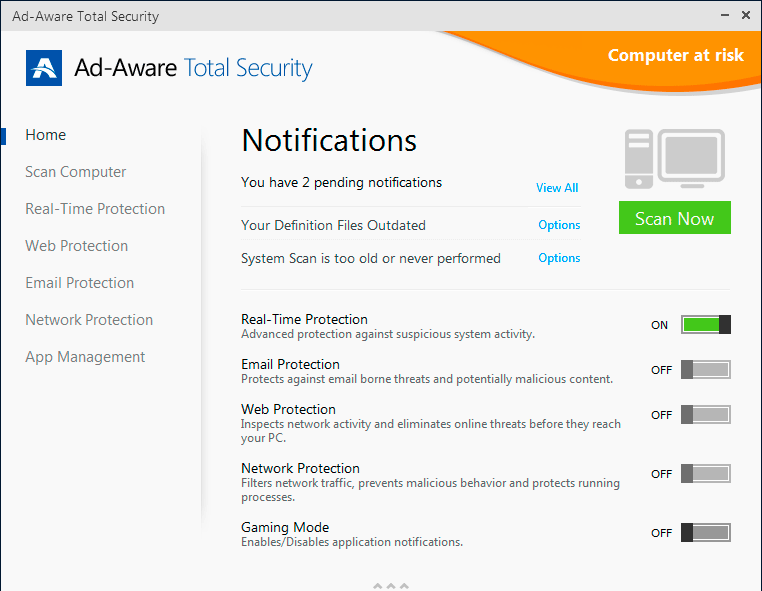Viewport: 762px width, 591px height.
Task: Switch on the Web Protection toggle
Action: pyautogui.click(x=706, y=415)
